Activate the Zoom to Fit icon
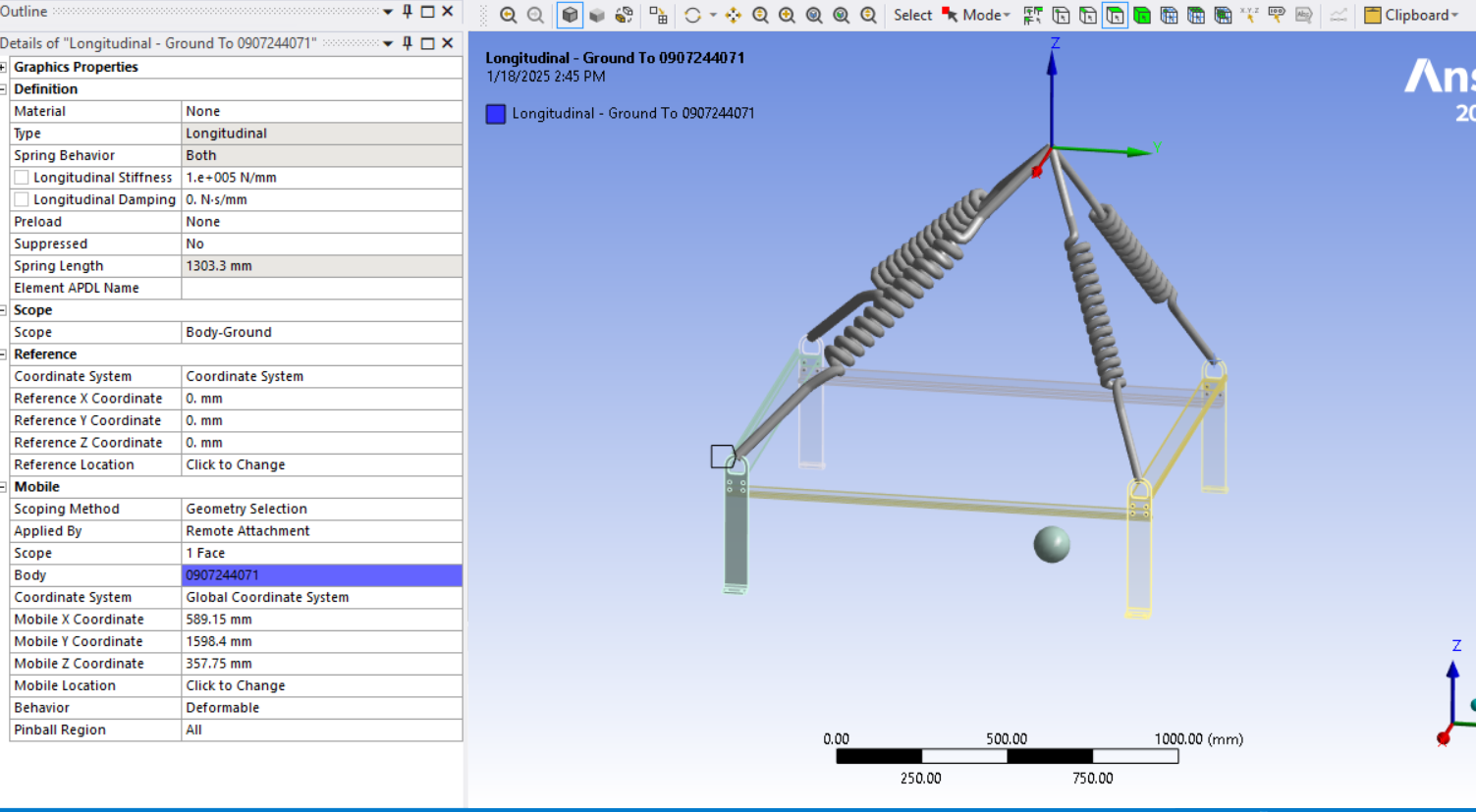Screen dimensions: 1476x812 click(x=814, y=15)
